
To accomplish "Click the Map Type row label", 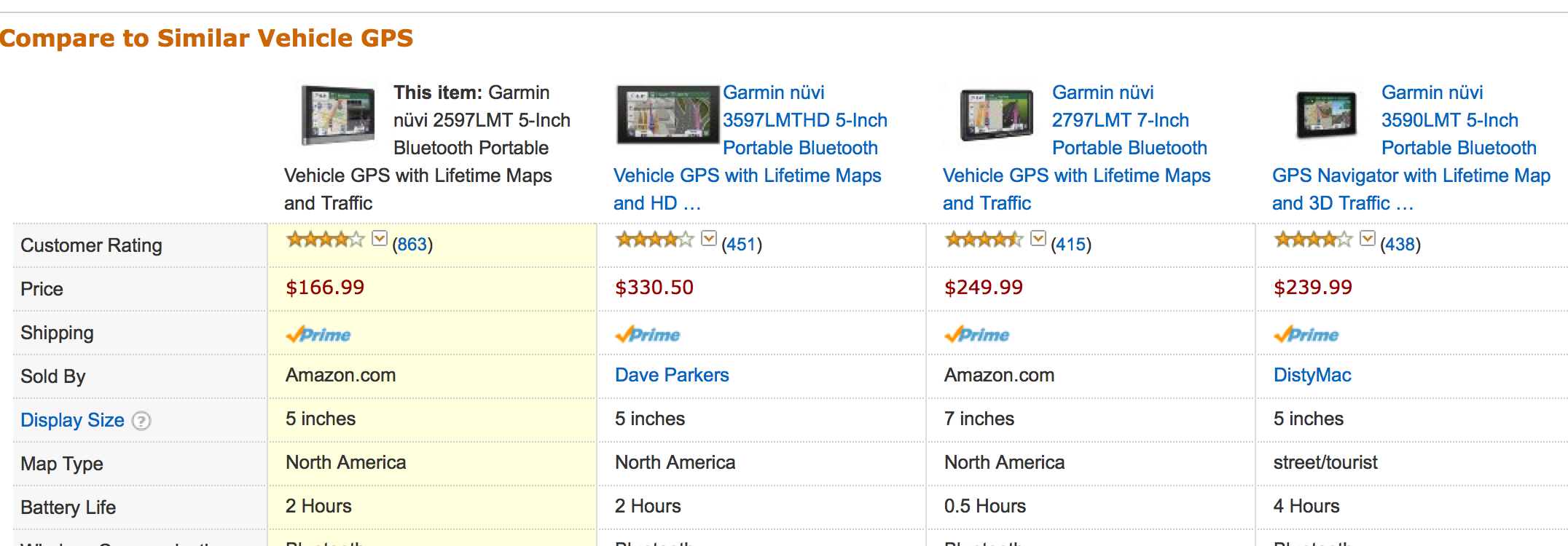I will pyautogui.click(x=62, y=464).
